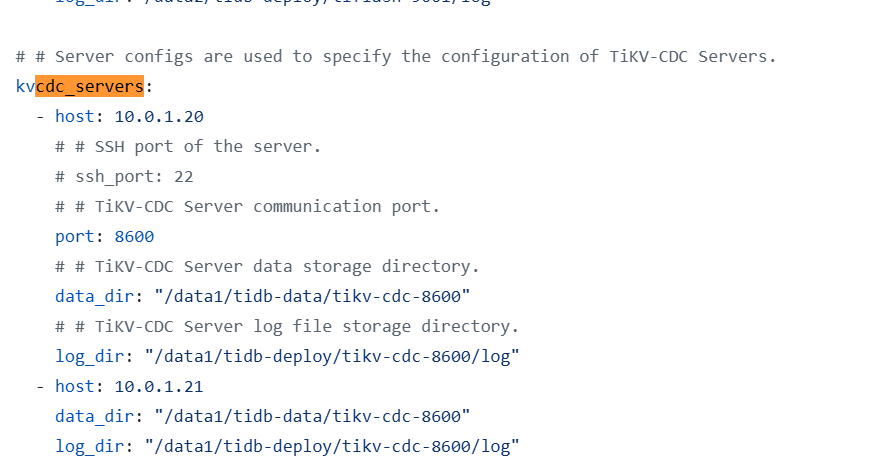Click the 'data storage directory' comment
This screenshot has height=466, width=892.
coord(268,266)
